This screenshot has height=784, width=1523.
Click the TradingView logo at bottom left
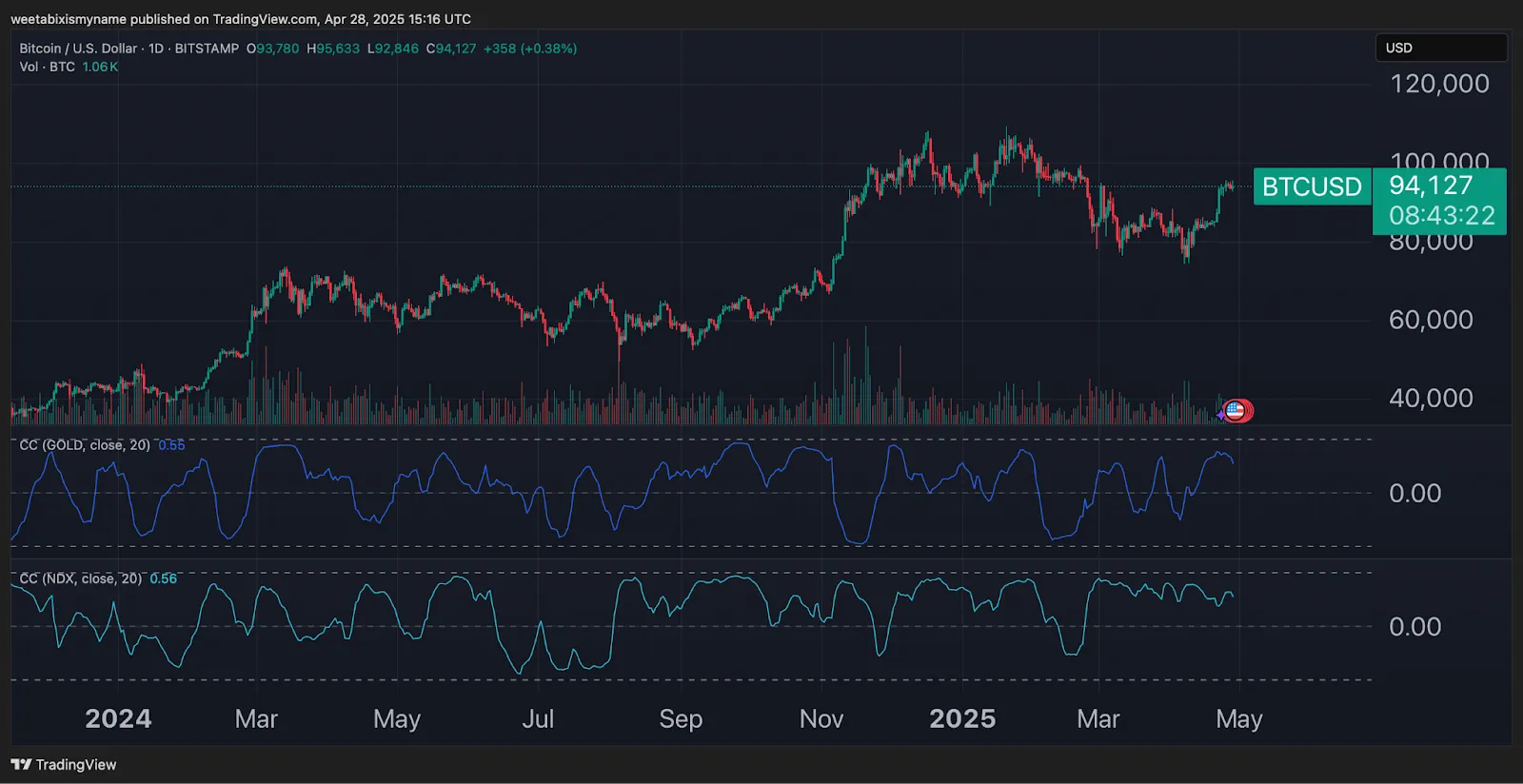pyautogui.click(x=64, y=765)
